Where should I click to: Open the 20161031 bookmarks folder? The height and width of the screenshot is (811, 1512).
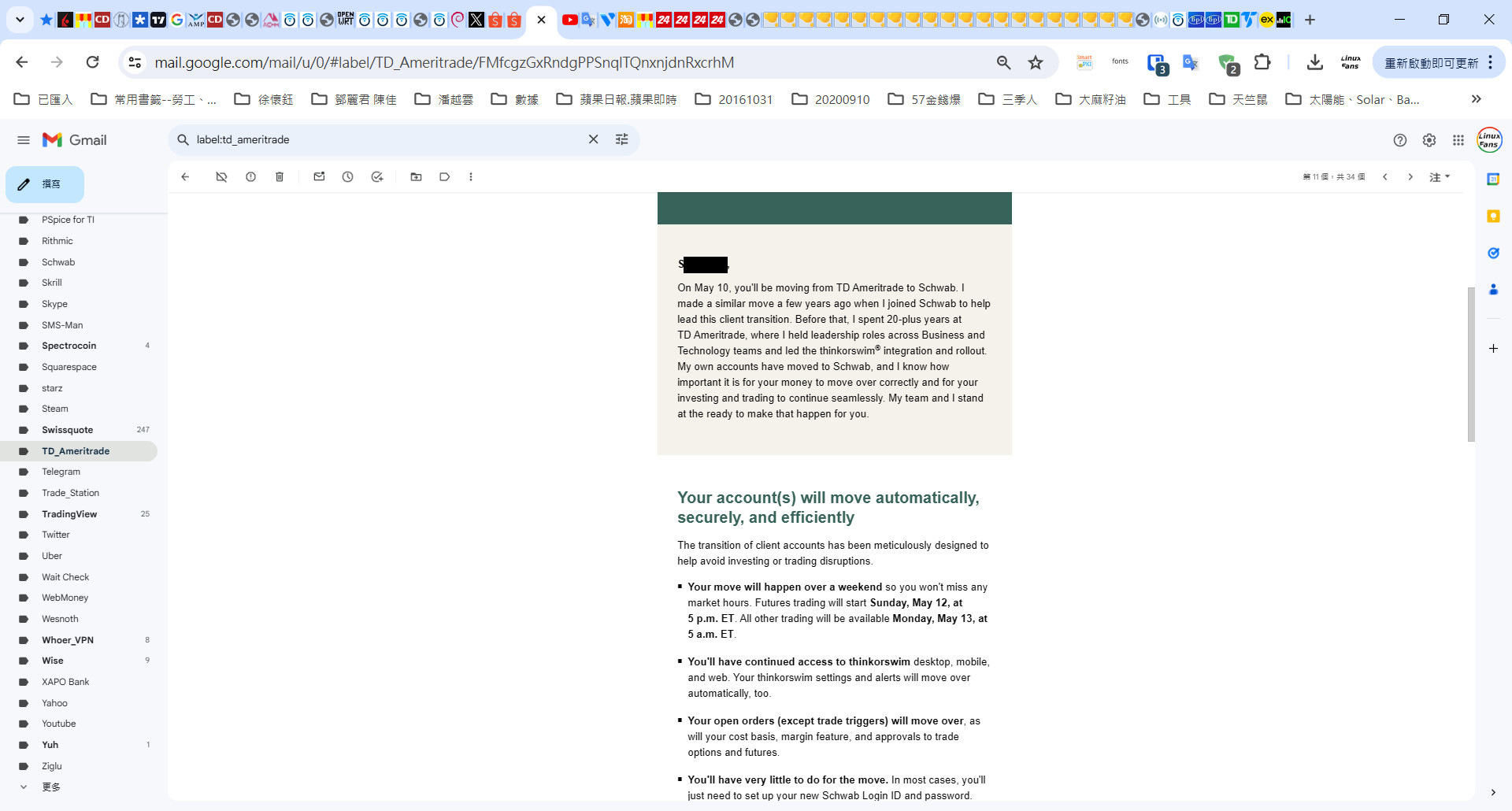point(734,99)
